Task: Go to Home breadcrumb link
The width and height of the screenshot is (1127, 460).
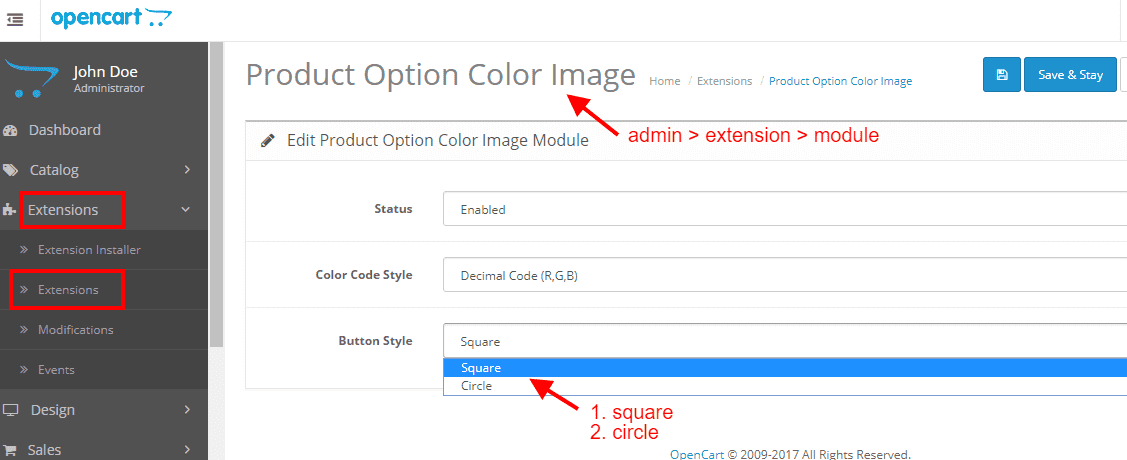Action: (664, 81)
